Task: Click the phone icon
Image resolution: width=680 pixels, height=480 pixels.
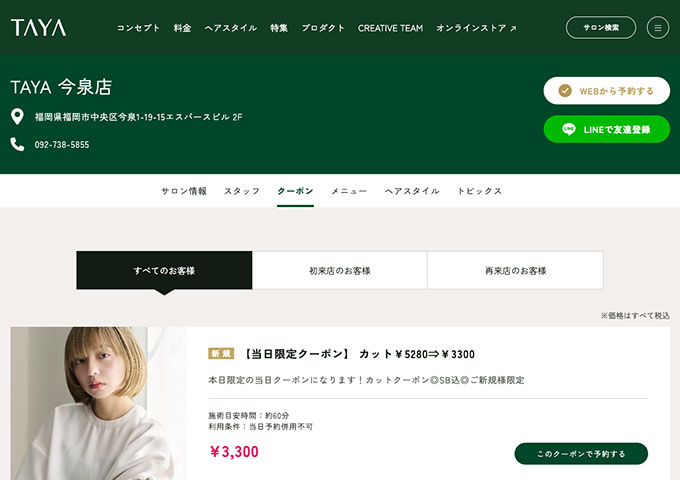Action: click(17, 144)
